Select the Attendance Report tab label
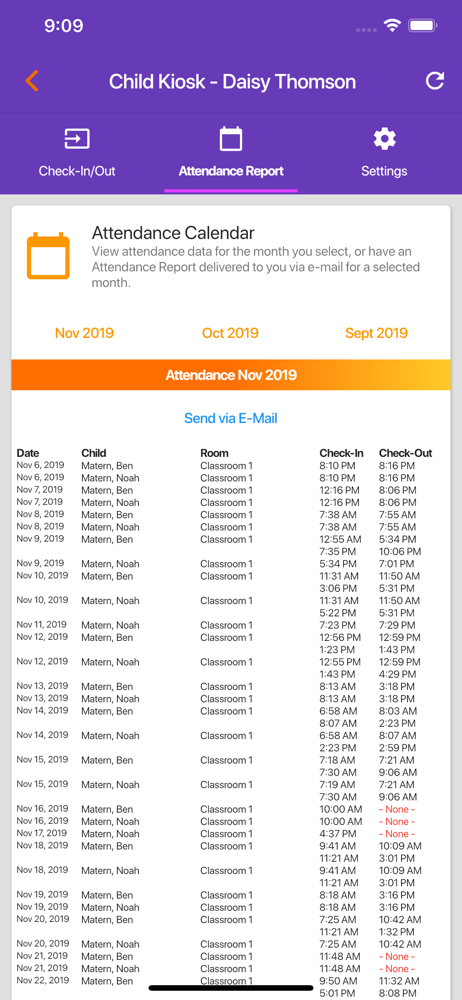 click(231, 171)
